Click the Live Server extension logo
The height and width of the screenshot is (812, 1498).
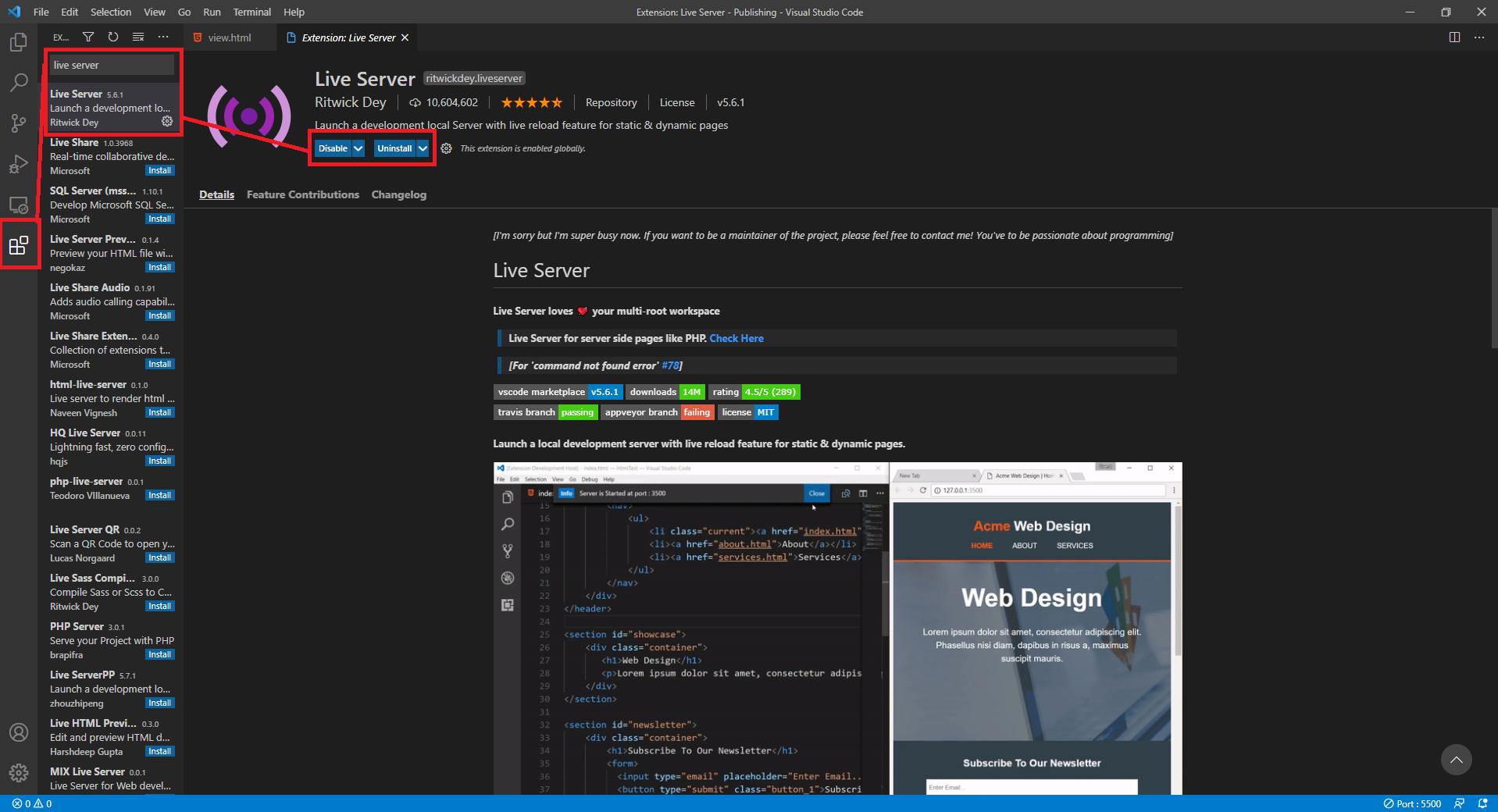249,116
